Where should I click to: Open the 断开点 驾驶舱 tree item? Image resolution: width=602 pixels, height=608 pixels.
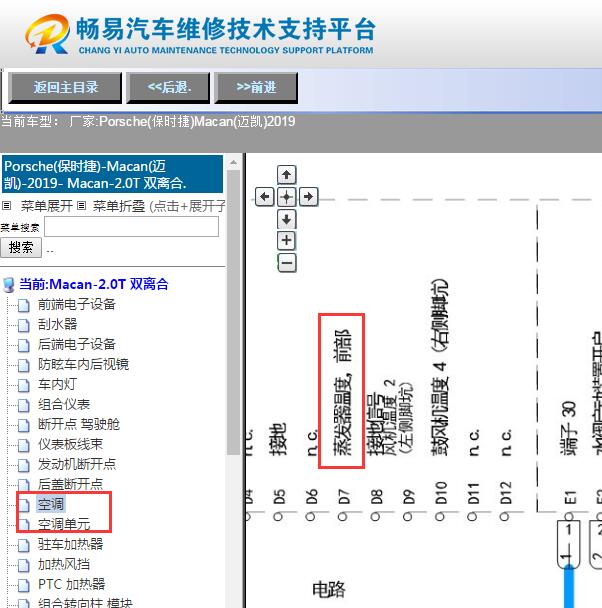pyautogui.click(x=79, y=424)
